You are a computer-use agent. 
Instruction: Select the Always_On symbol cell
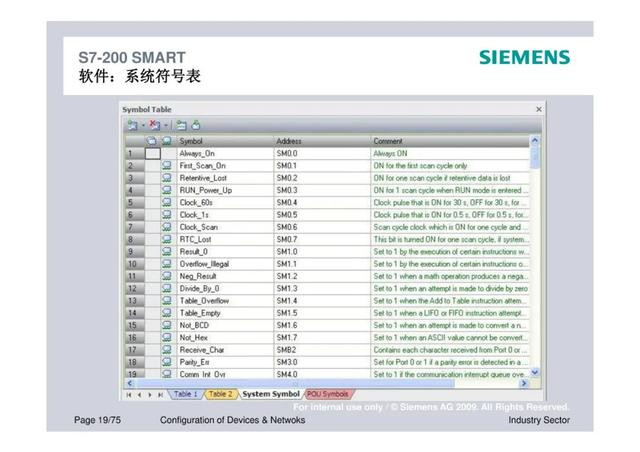click(x=225, y=153)
